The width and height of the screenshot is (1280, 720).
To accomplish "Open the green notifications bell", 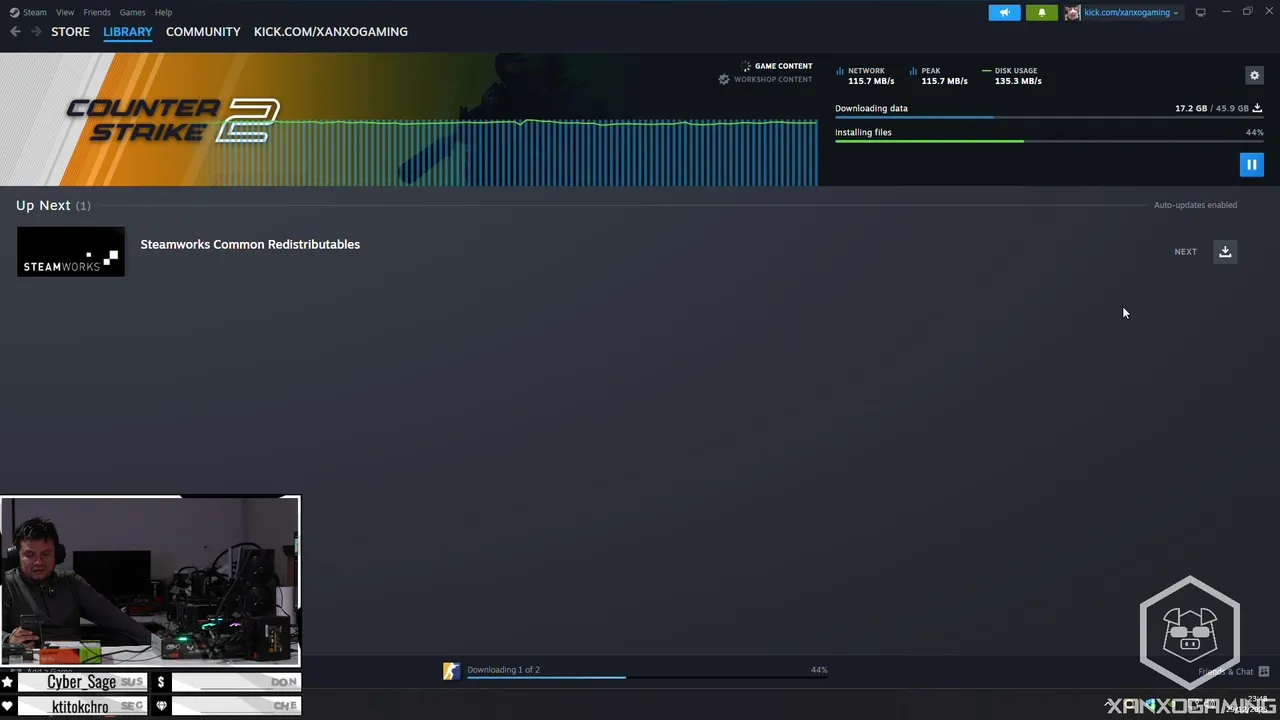I will 1041,12.
